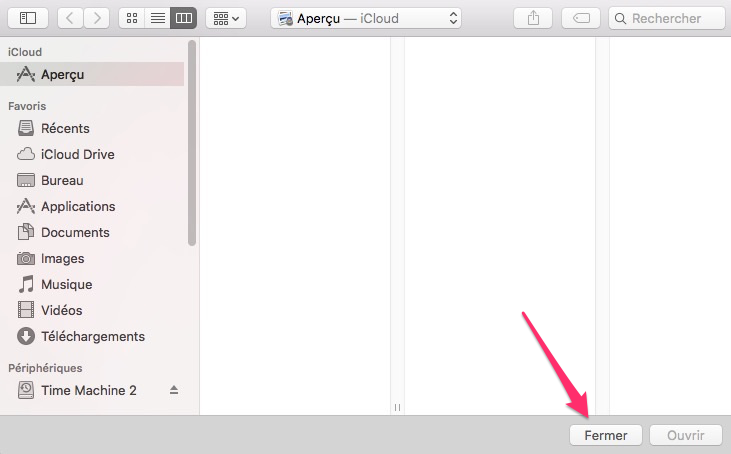Click the Rechercher search field
Screen dimensions: 731x454
tap(667, 18)
